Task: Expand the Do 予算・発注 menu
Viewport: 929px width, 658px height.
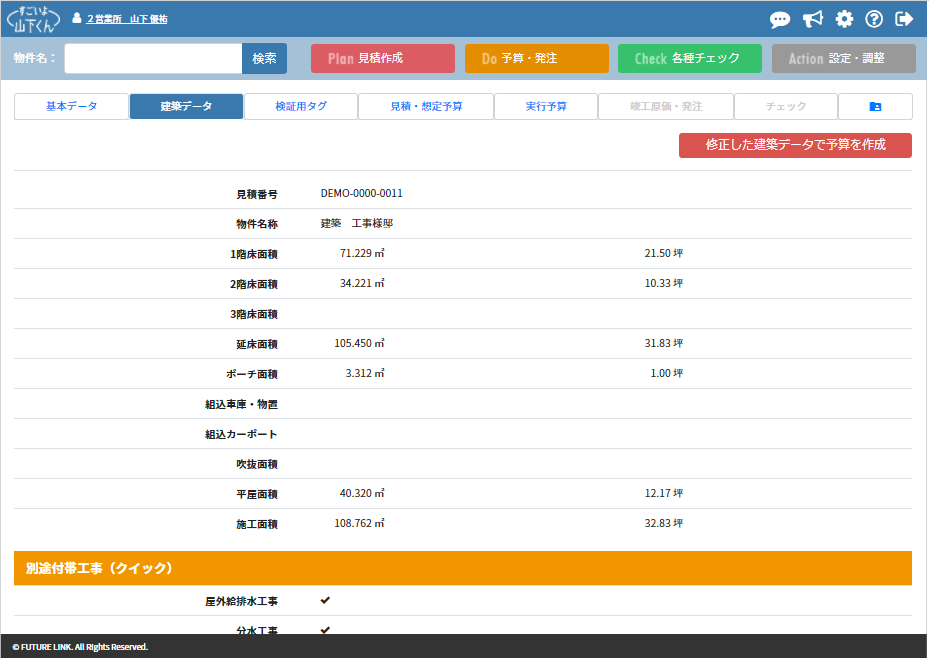Action: pyautogui.click(x=536, y=59)
